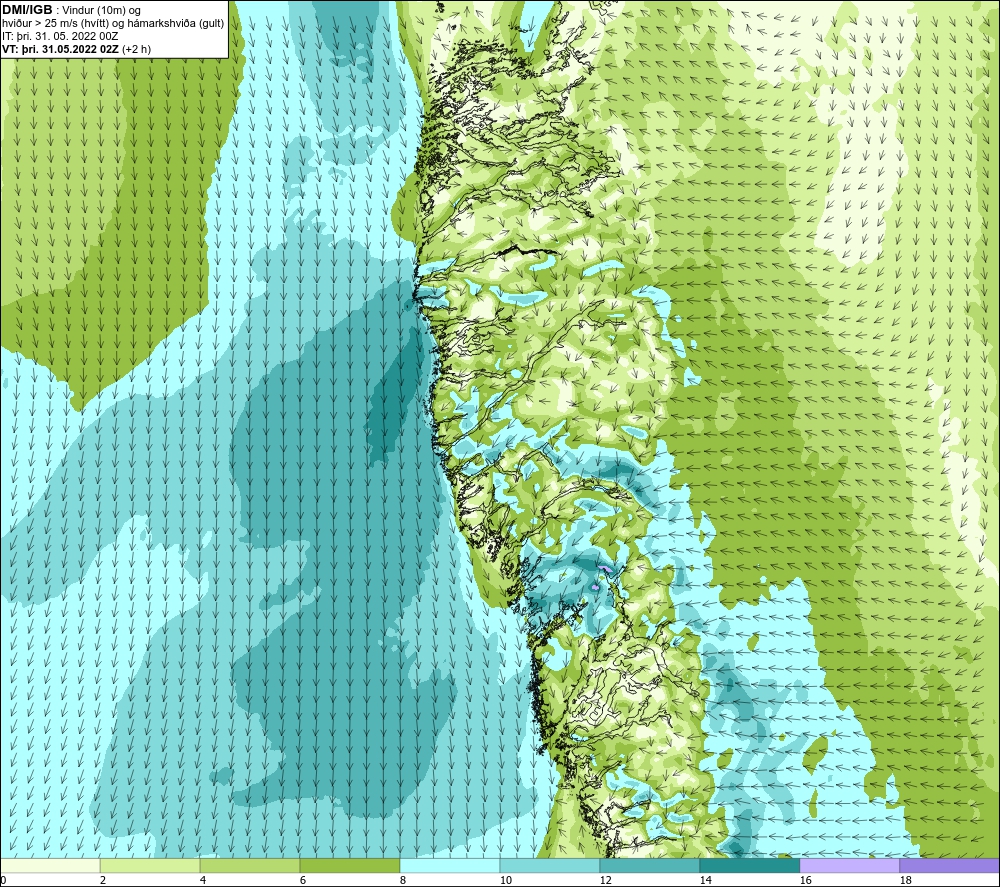
Task: Click the 6–8 m/s olive green legend swatch
Action: click(x=349, y=866)
